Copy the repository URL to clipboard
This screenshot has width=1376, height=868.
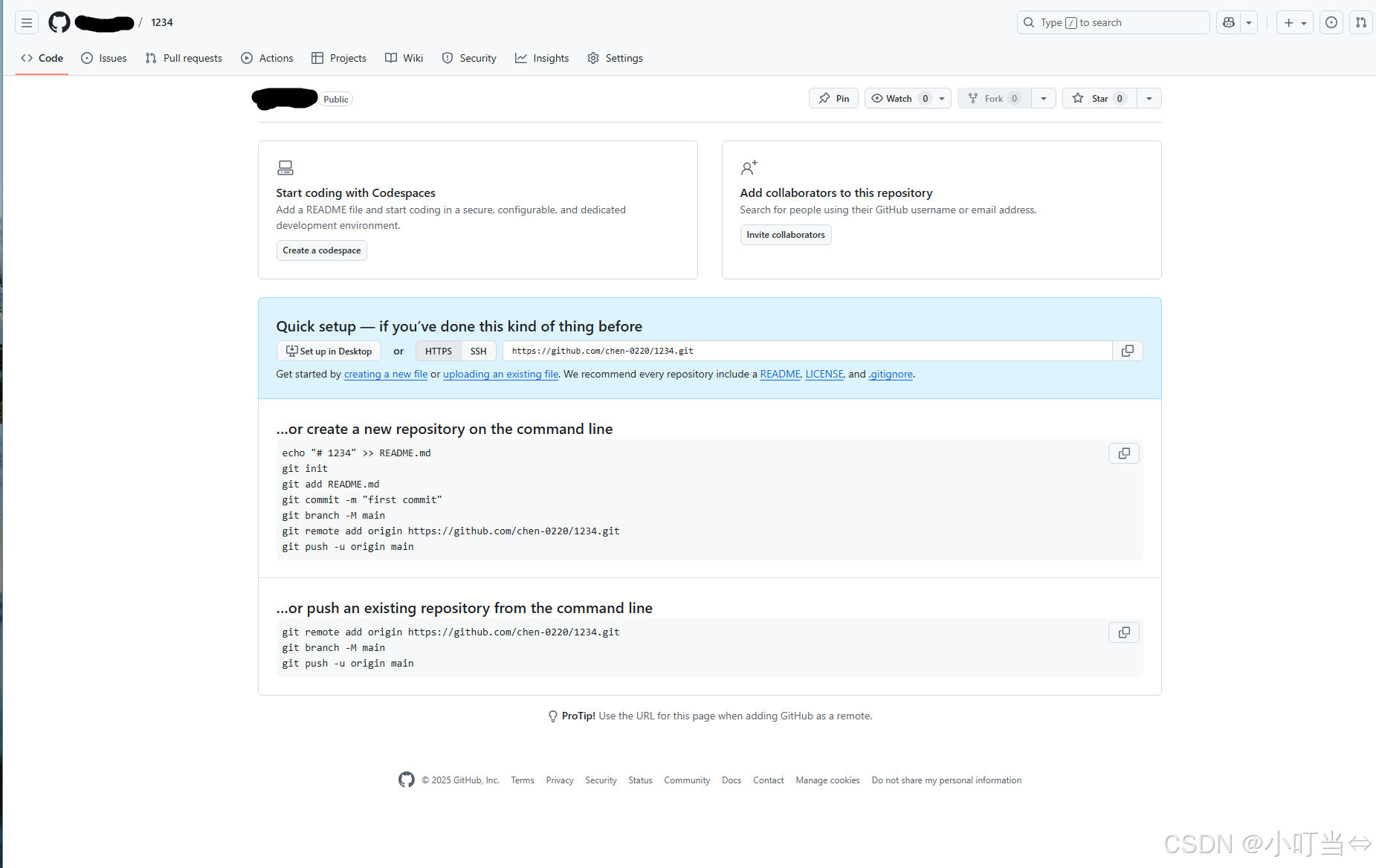pos(1128,351)
